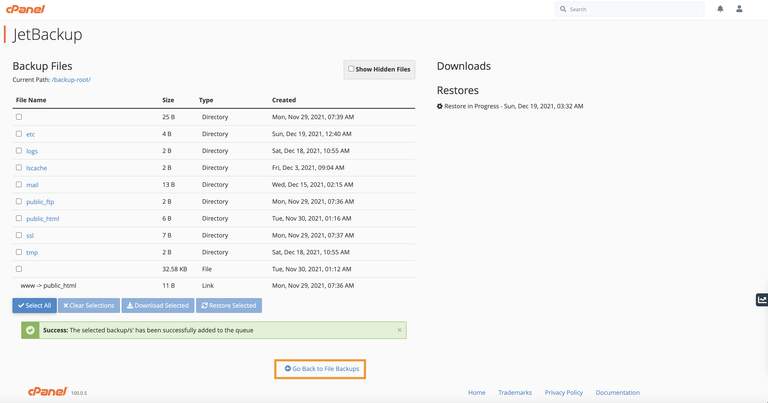Open the logs directory link
Image resolution: width=768 pixels, height=403 pixels.
pyautogui.click(x=32, y=151)
